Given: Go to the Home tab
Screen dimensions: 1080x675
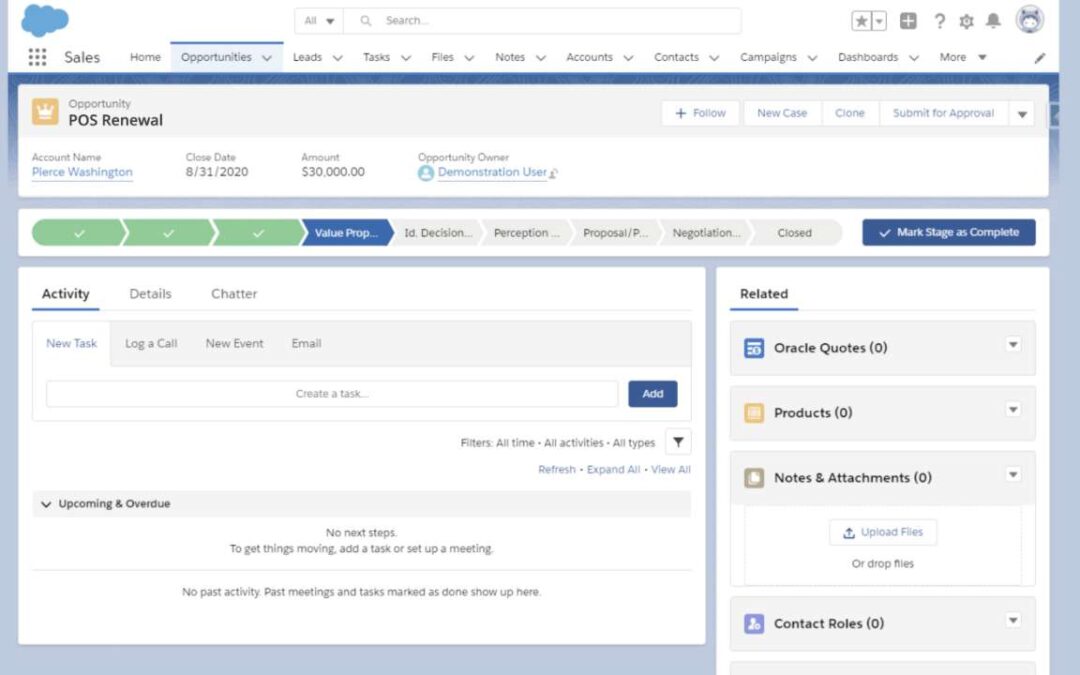Looking at the screenshot, I should click(x=145, y=57).
